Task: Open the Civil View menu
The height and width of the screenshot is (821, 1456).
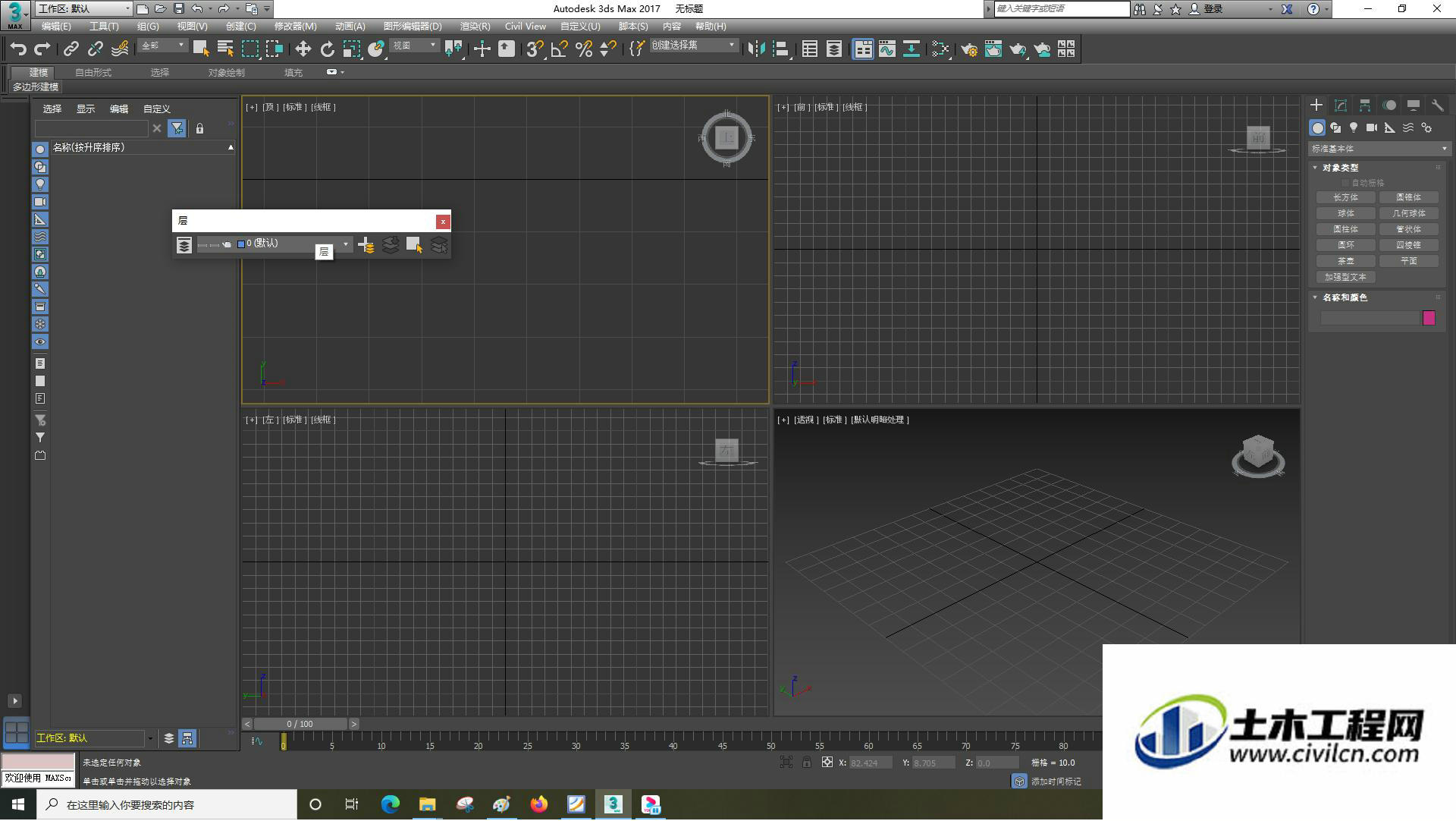Action: coord(526,27)
